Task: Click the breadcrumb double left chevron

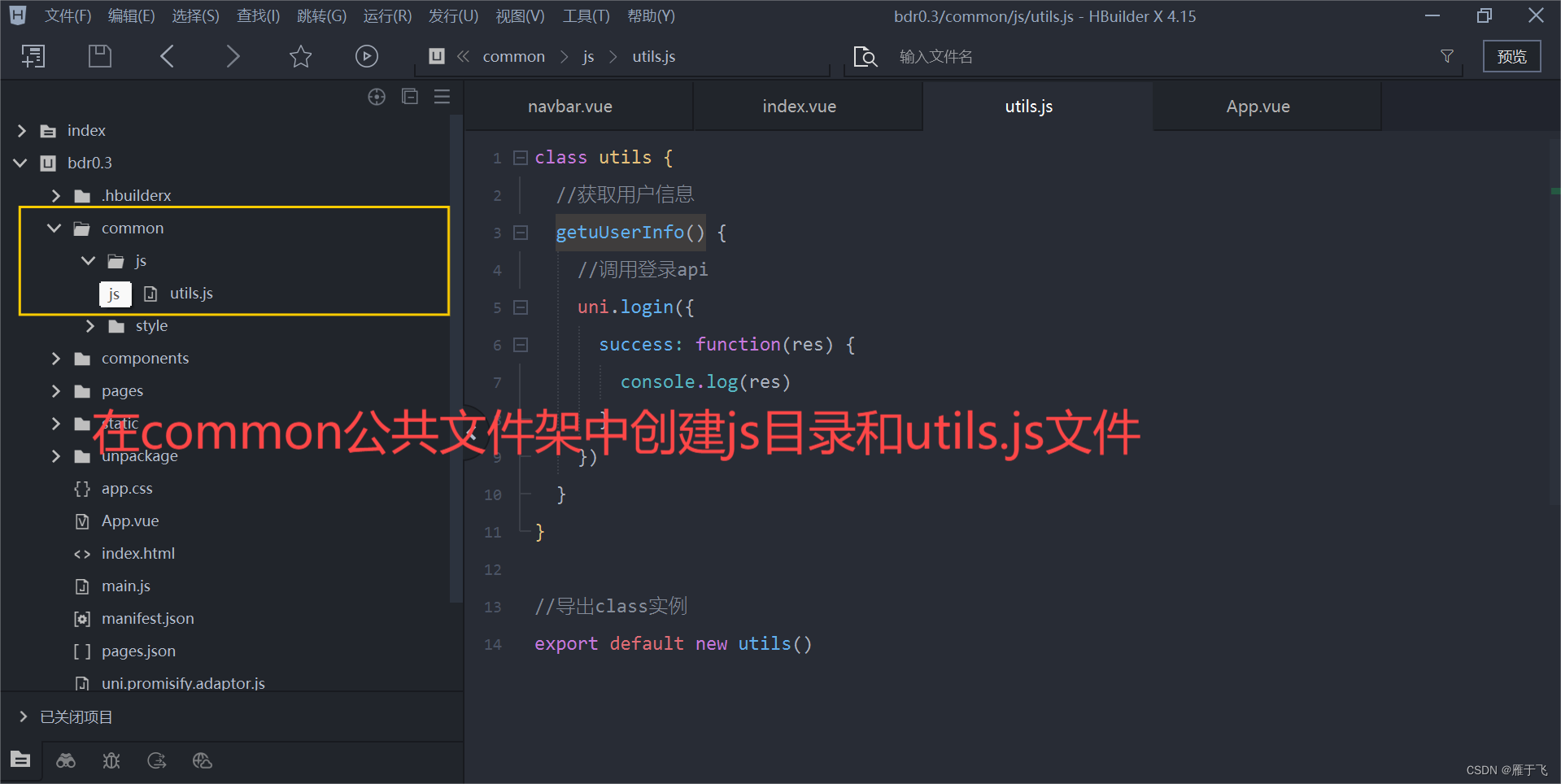Action: (464, 56)
